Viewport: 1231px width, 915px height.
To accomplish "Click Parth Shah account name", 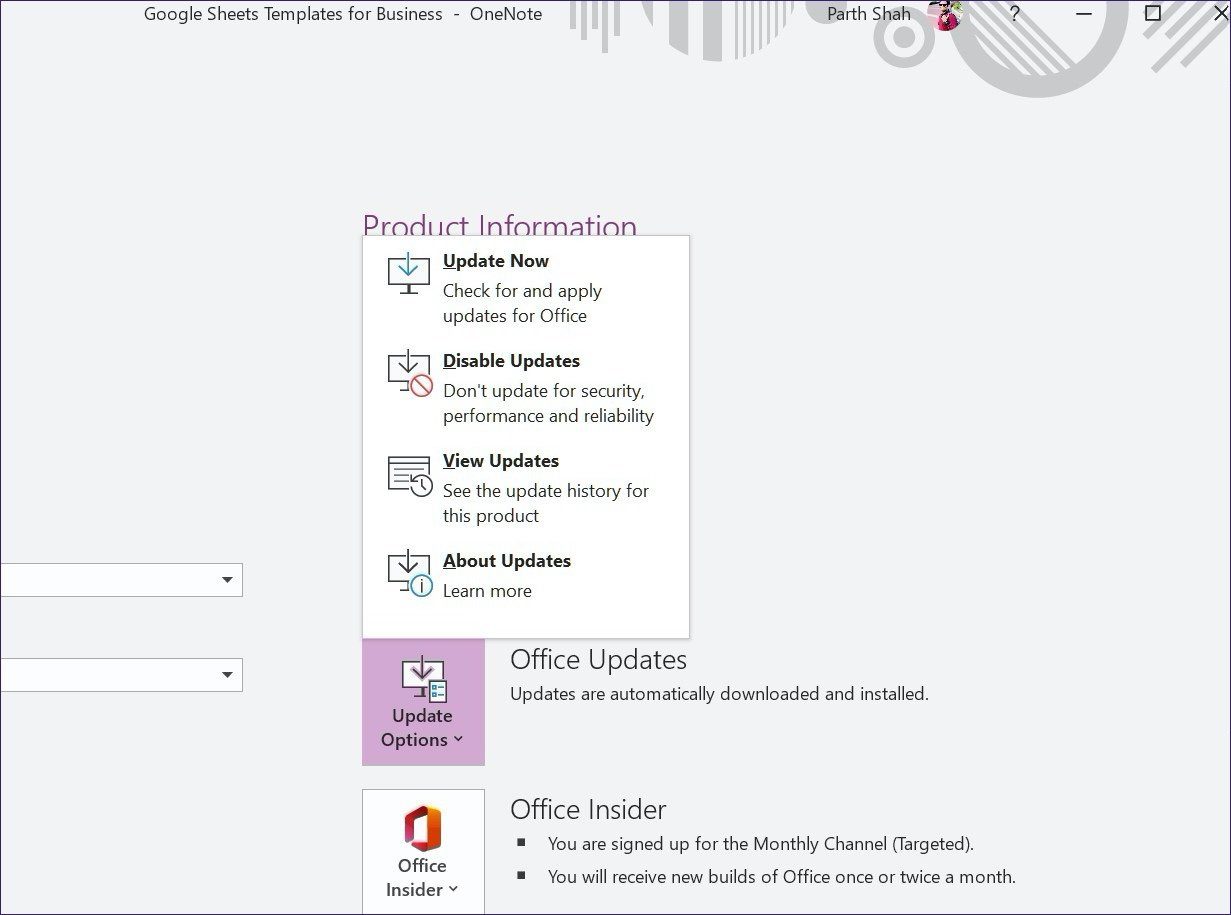I will pyautogui.click(x=869, y=14).
